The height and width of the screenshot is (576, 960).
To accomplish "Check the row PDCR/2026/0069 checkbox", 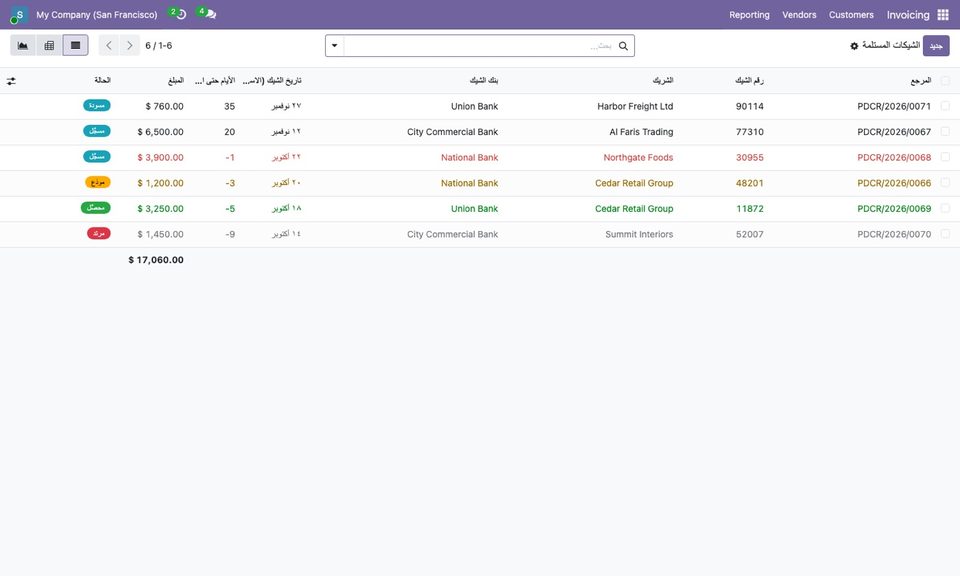I will coord(945,209).
